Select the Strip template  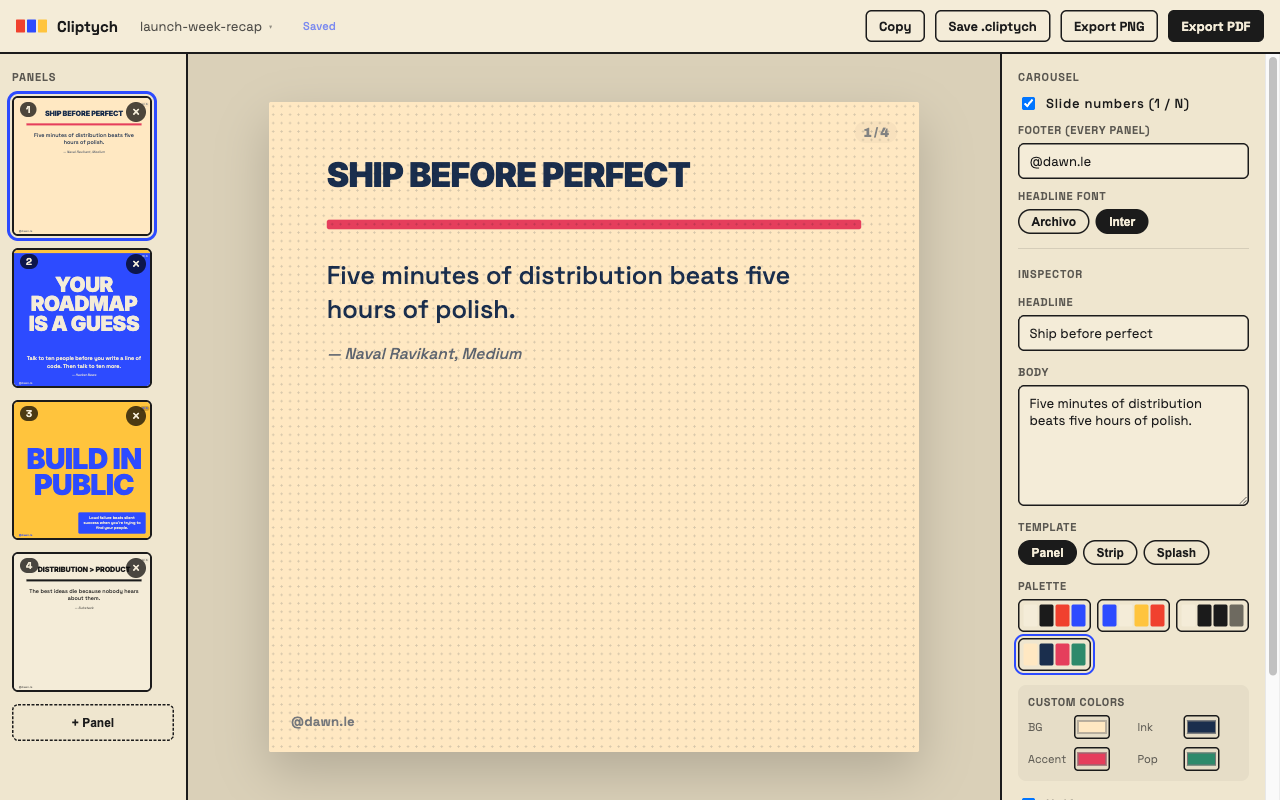tap(1110, 552)
